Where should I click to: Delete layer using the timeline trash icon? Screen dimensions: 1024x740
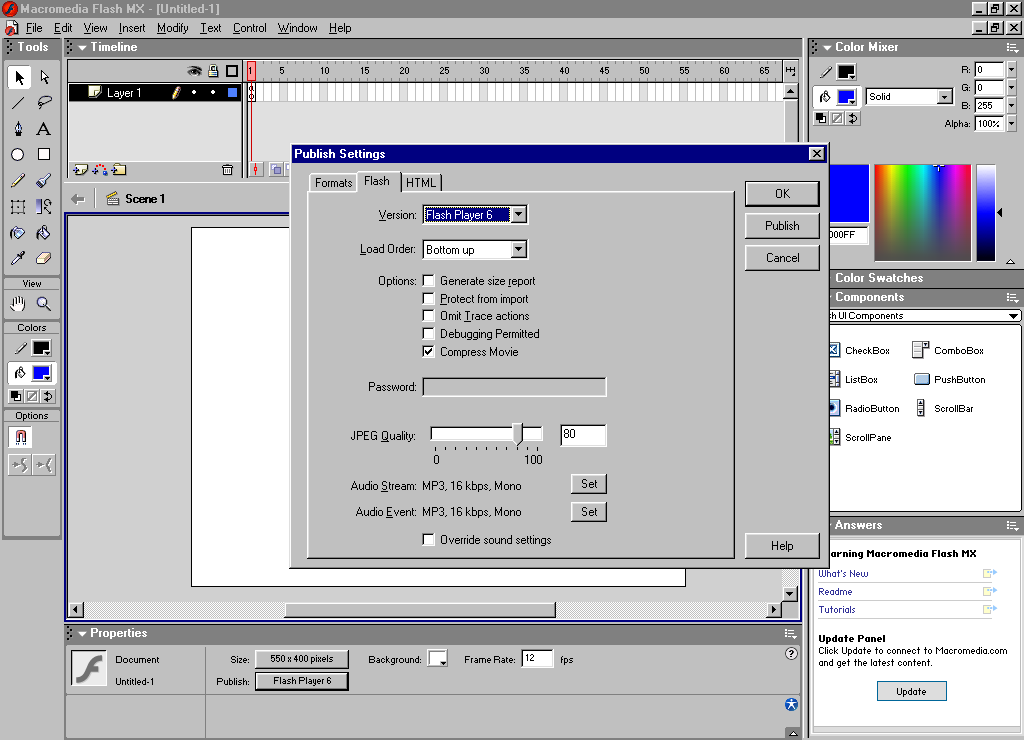click(x=227, y=170)
